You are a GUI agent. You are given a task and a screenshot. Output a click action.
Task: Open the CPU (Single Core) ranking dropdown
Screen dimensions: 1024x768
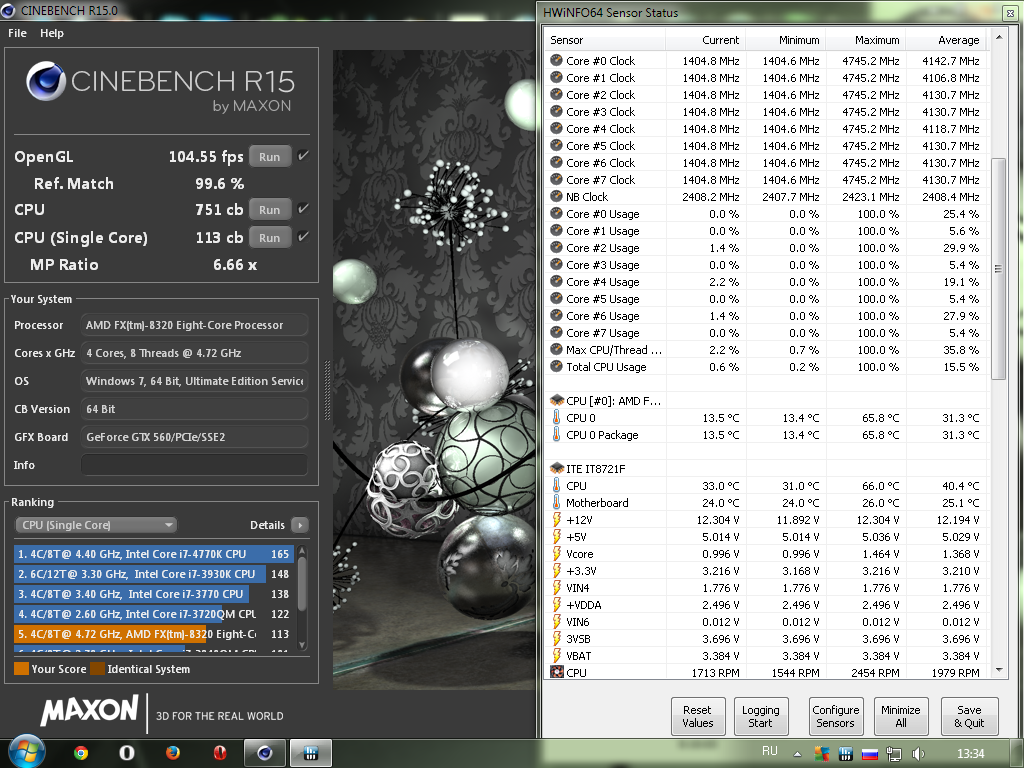click(96, 525)
